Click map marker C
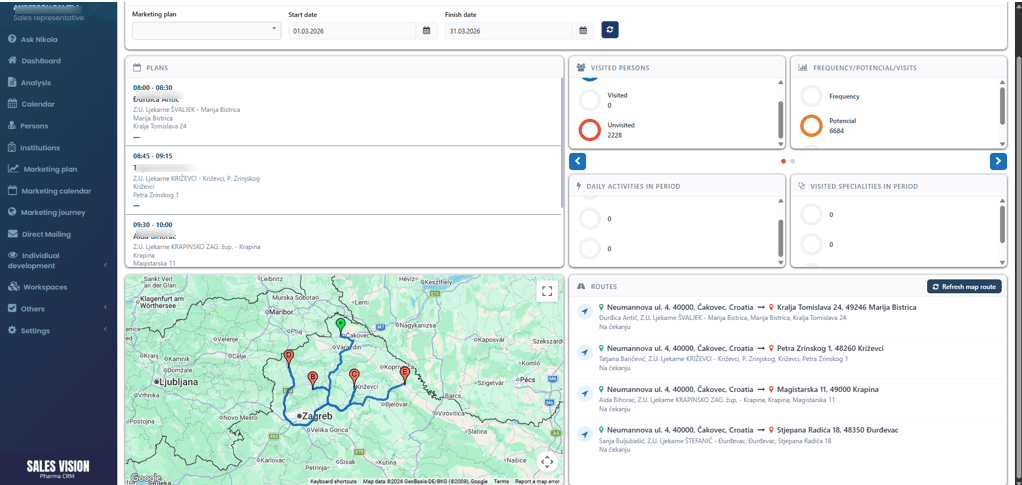This screenshot has width=1022, height=485. (x=354, y=377)
